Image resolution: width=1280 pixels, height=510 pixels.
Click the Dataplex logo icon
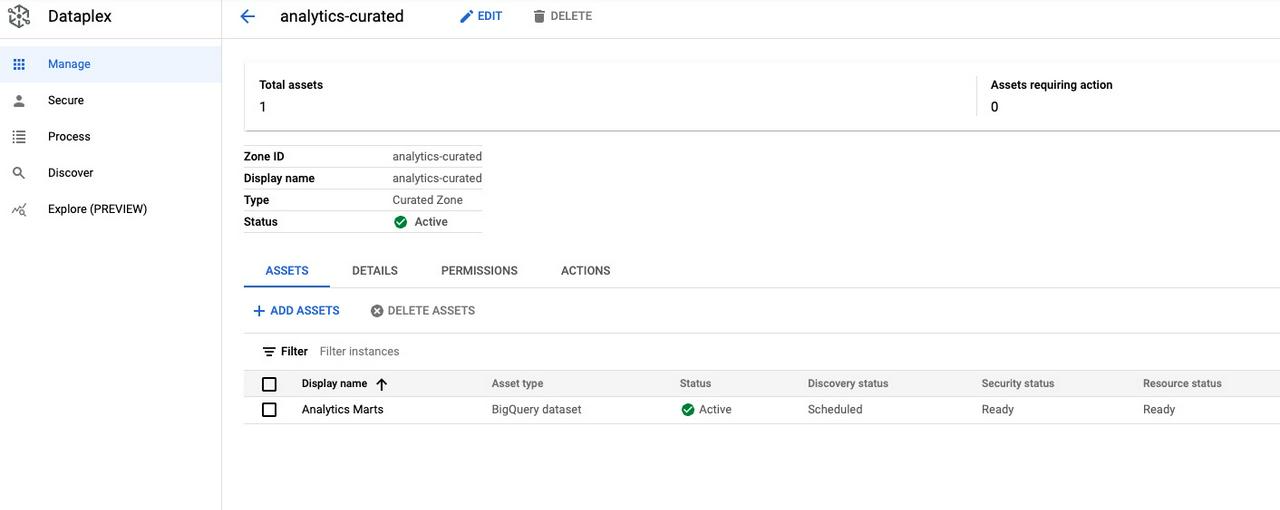(x=19, y=16)
